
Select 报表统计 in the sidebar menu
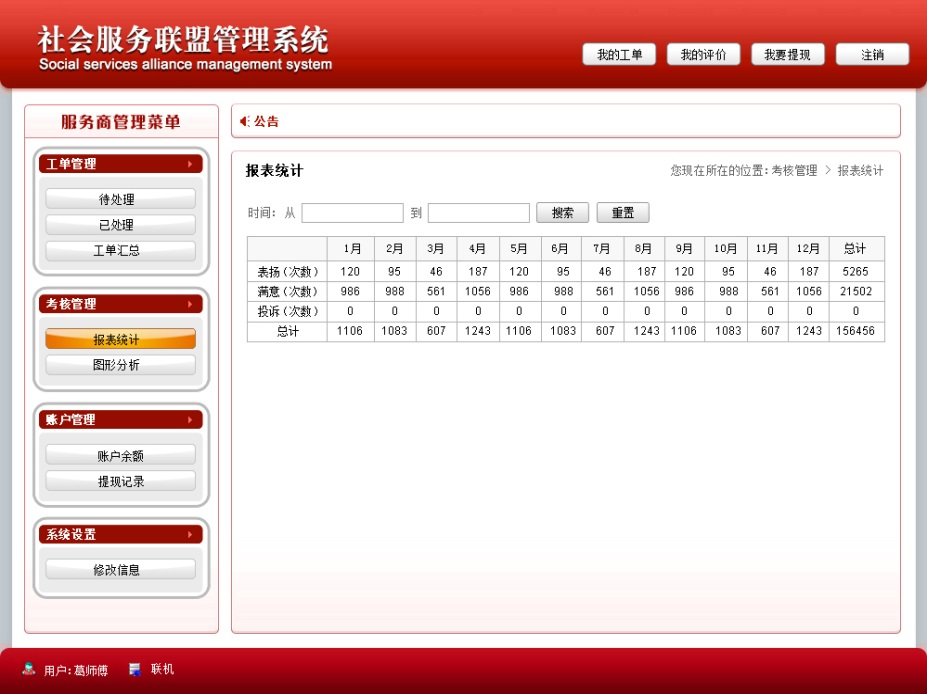tap(120, 339)
